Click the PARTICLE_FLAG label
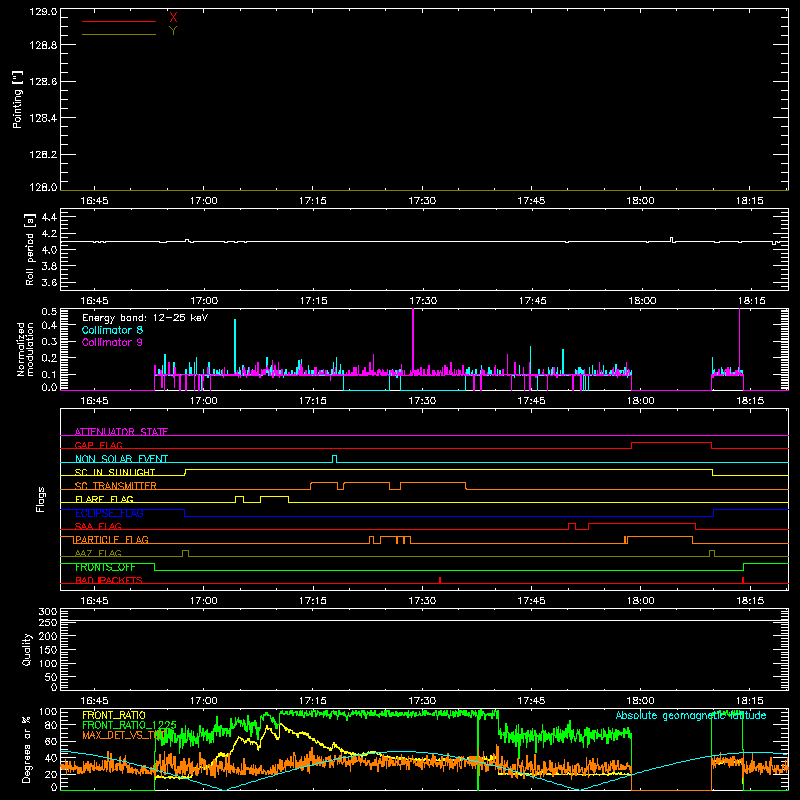Screen dimensions: 800x800 pos(112,540)
